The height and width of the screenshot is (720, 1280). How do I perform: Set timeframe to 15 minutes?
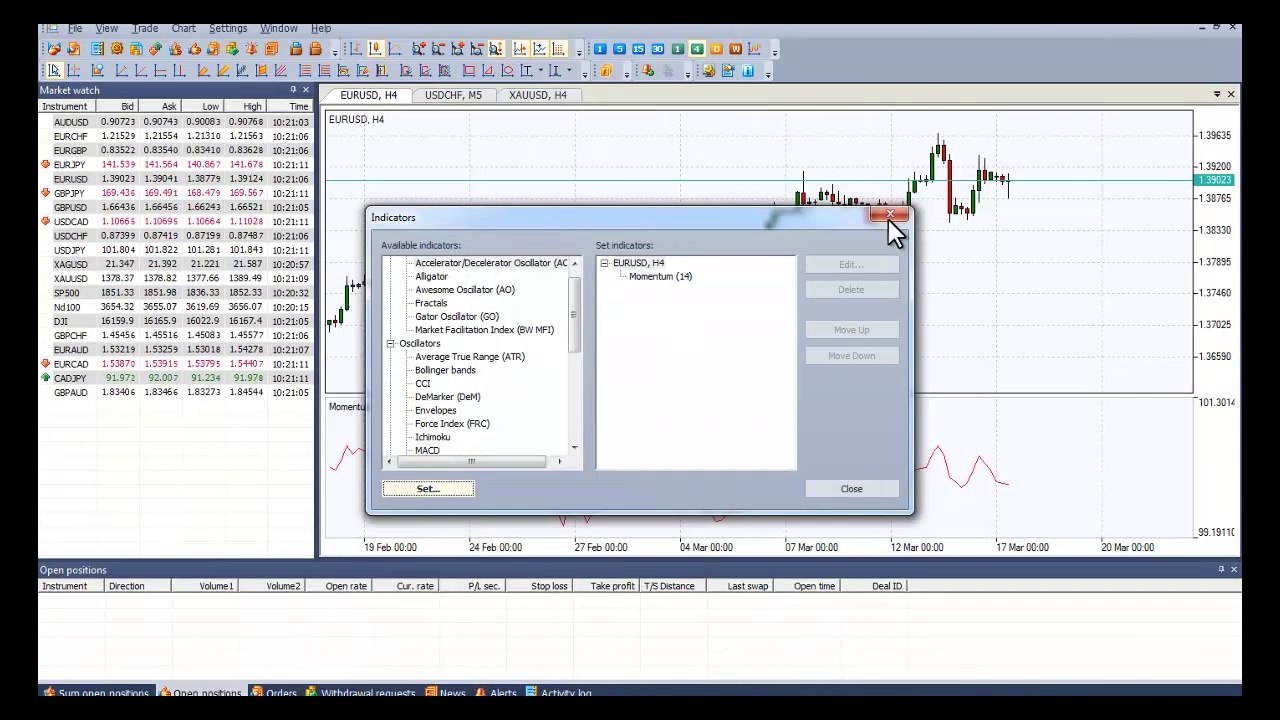pos(638,49)
